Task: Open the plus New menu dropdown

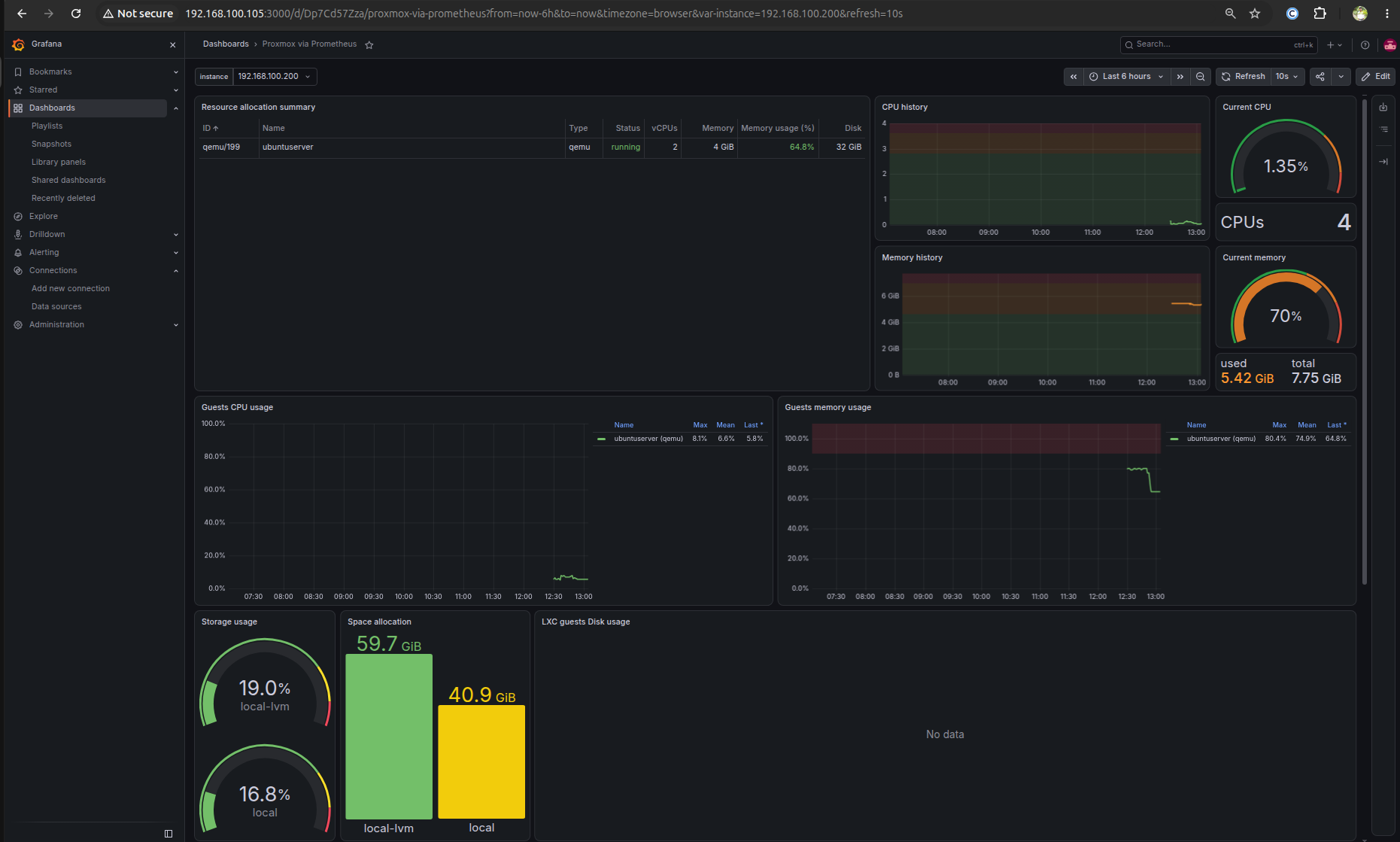Action: (1334, 45)
